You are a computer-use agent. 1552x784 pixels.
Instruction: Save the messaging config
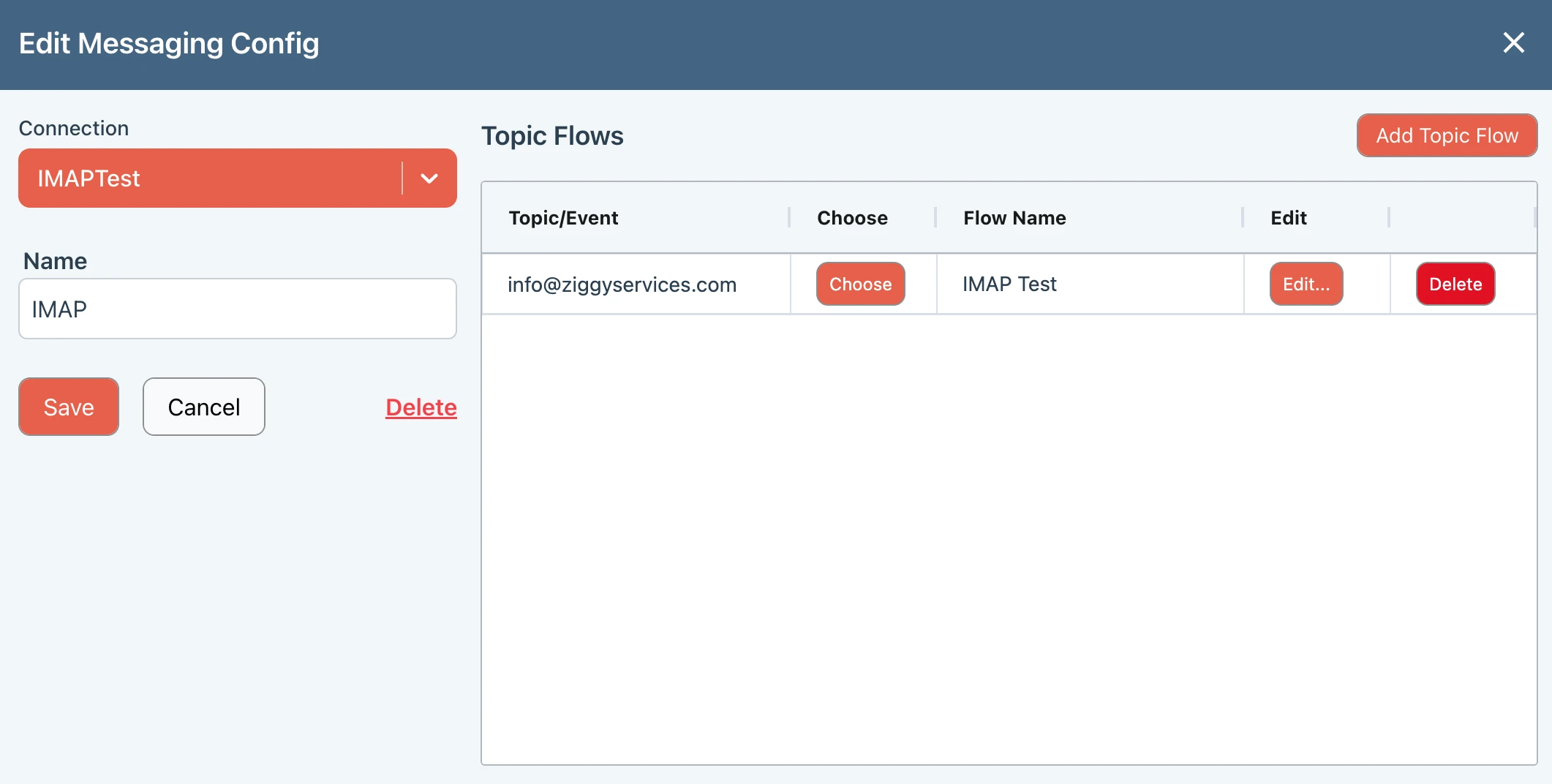(x=69, y=407)
